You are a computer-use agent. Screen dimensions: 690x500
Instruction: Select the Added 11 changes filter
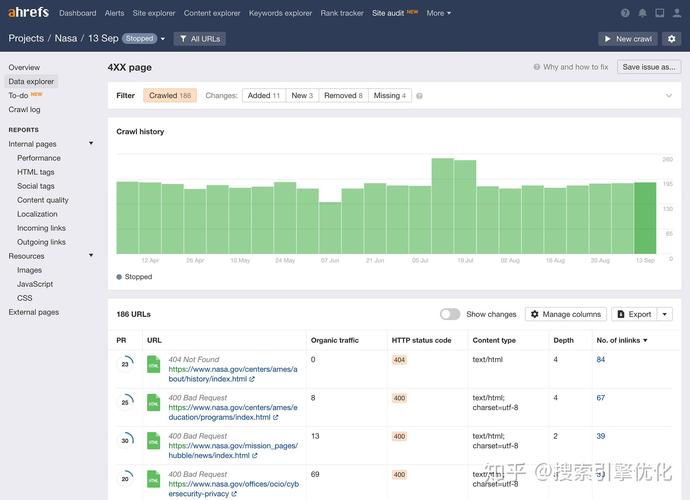tap(264, 96)
